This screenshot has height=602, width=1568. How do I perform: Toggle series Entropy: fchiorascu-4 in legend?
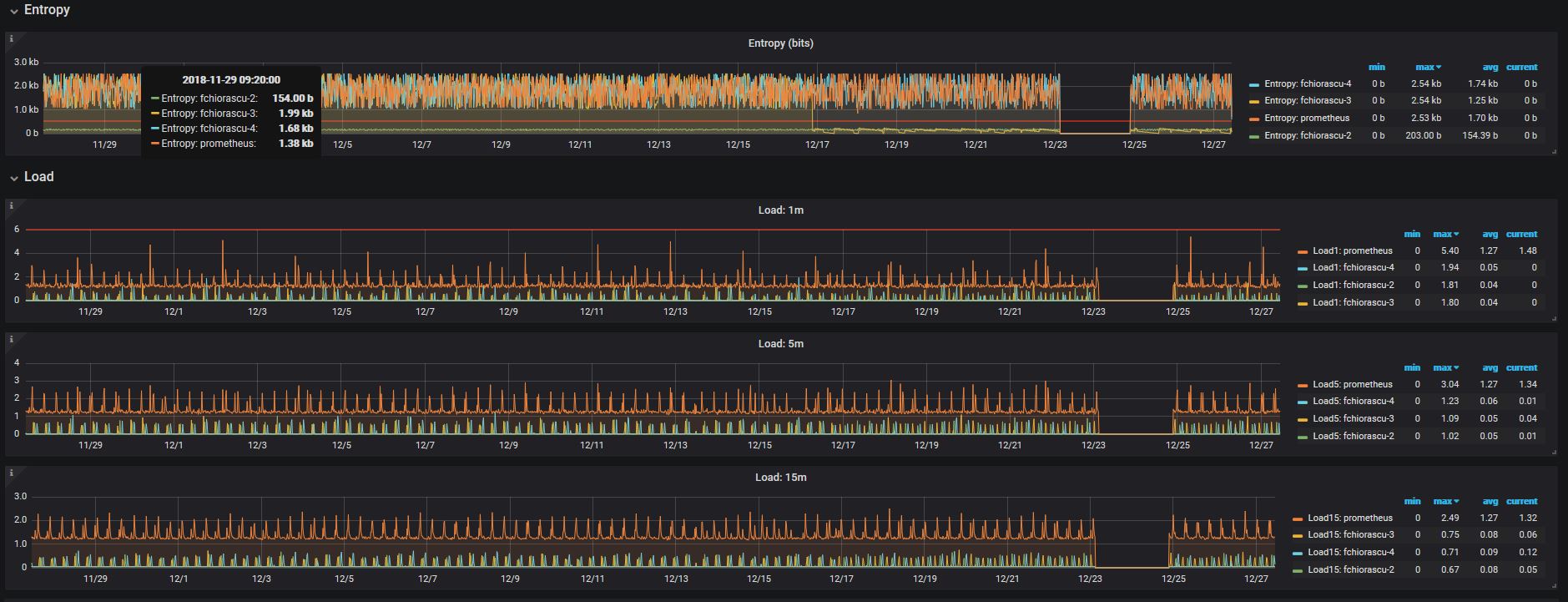pos(1308,83)
